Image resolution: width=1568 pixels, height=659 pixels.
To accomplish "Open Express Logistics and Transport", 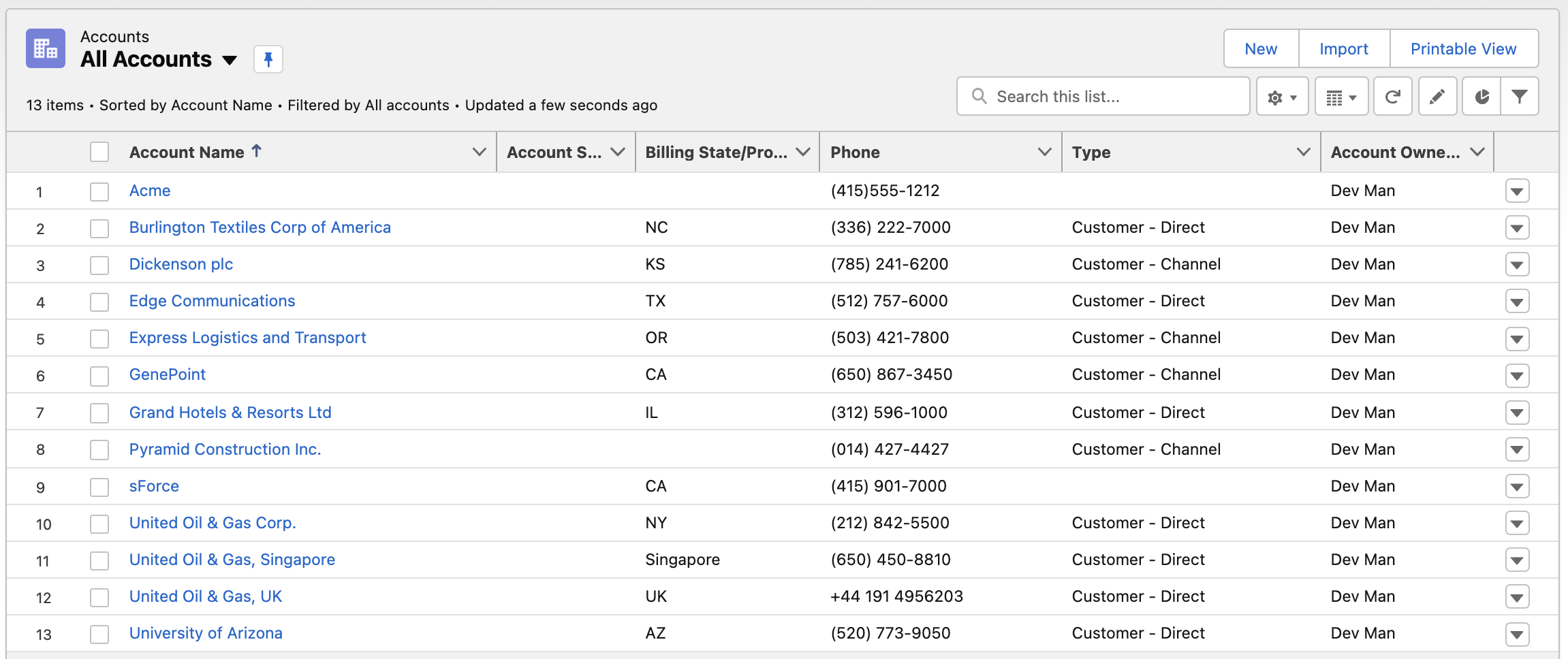I will tap(248, 338).
